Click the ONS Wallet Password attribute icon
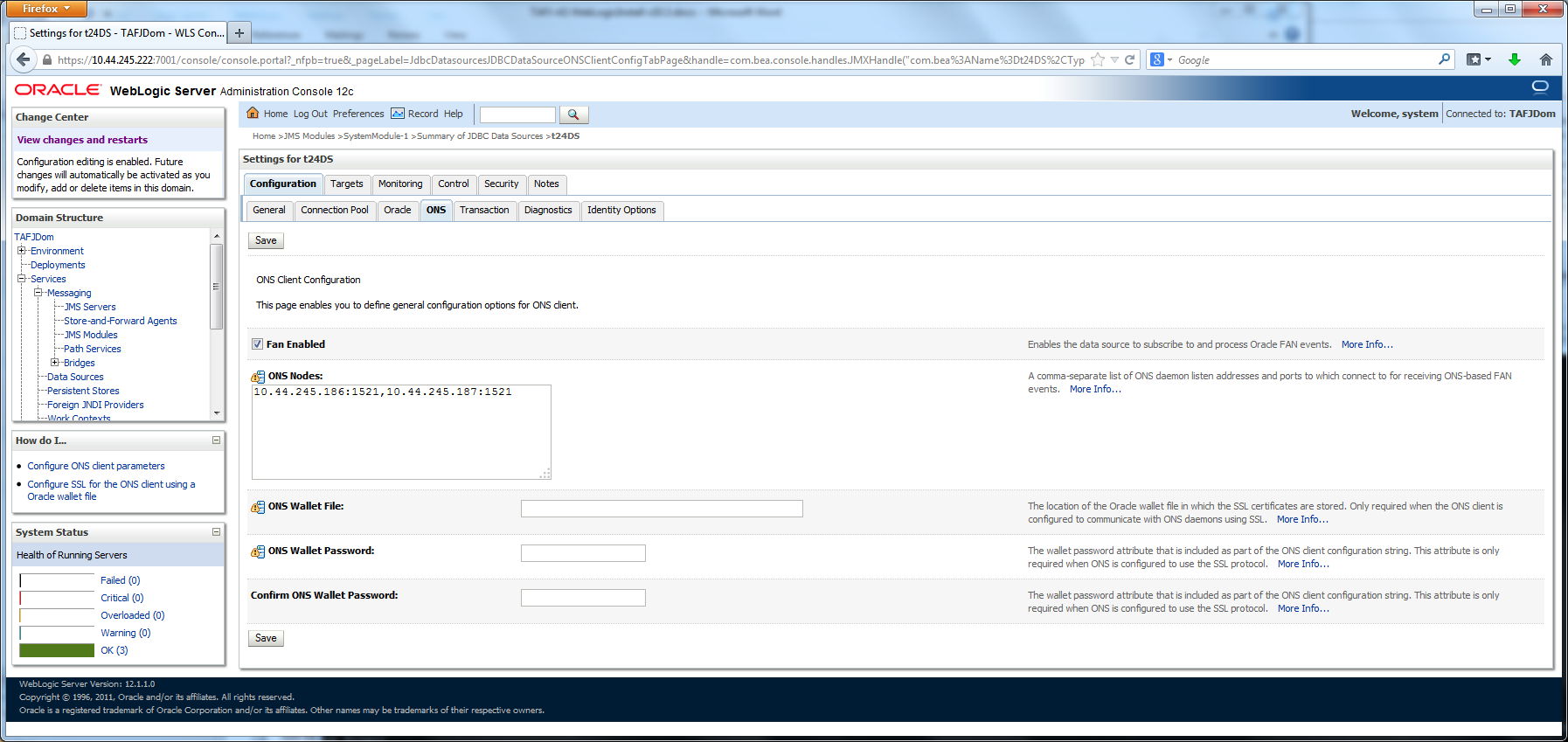This screenshot has width=1568, height=742. point(258,551)
